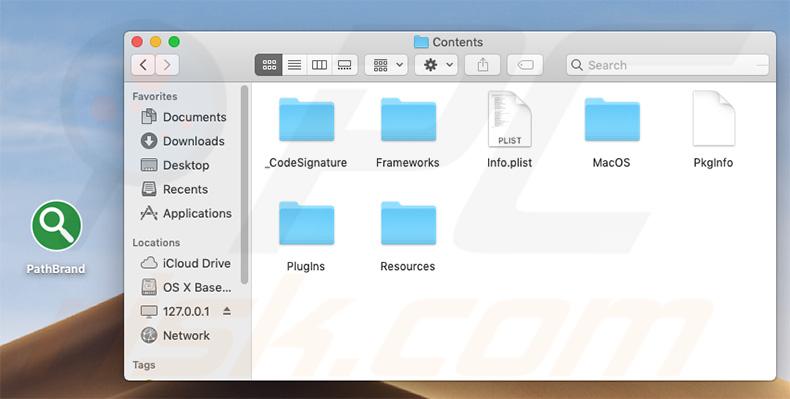
Task: Click the Locations section header
Action: click(156, 242)
